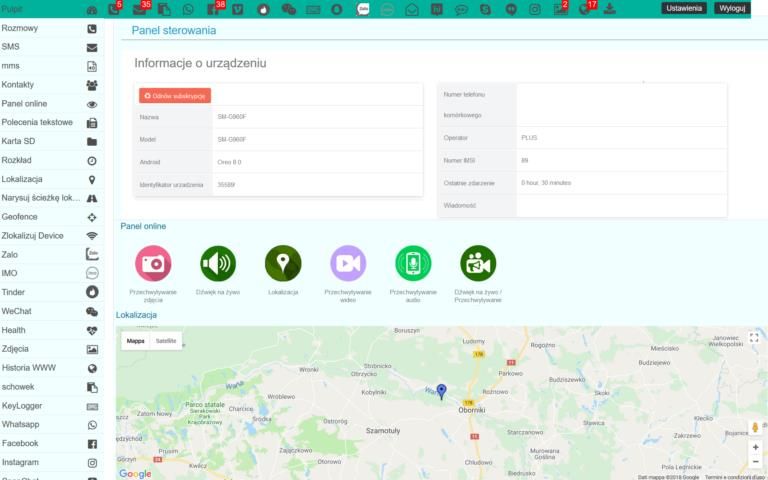Click the green microphone audio capture icon

[x=413, y=264]
